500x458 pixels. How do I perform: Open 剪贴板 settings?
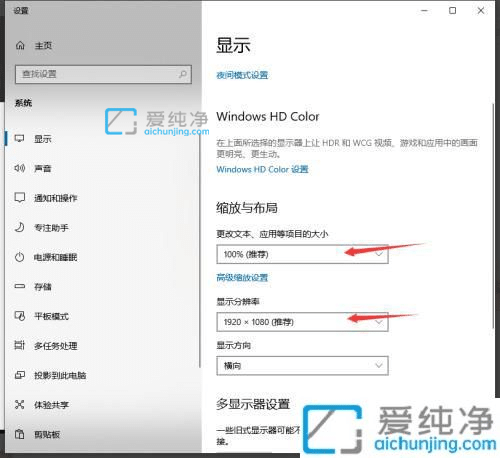click(x=47, y=434)
